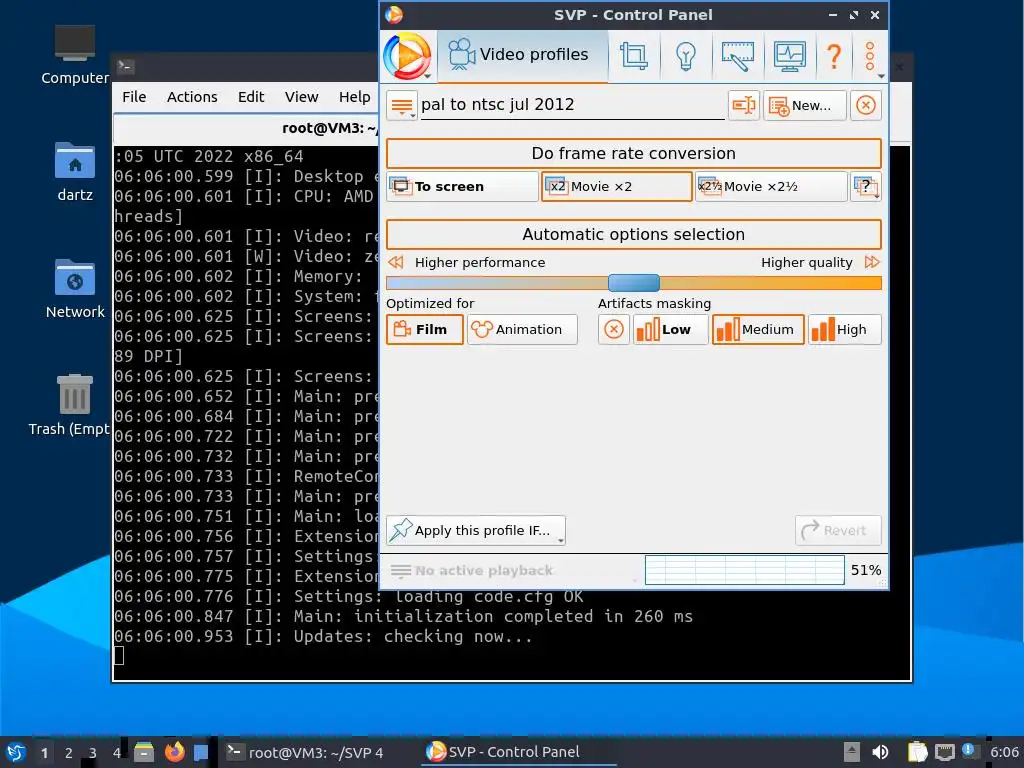Toggle 'Automatic options selection'

click(633, 234)
